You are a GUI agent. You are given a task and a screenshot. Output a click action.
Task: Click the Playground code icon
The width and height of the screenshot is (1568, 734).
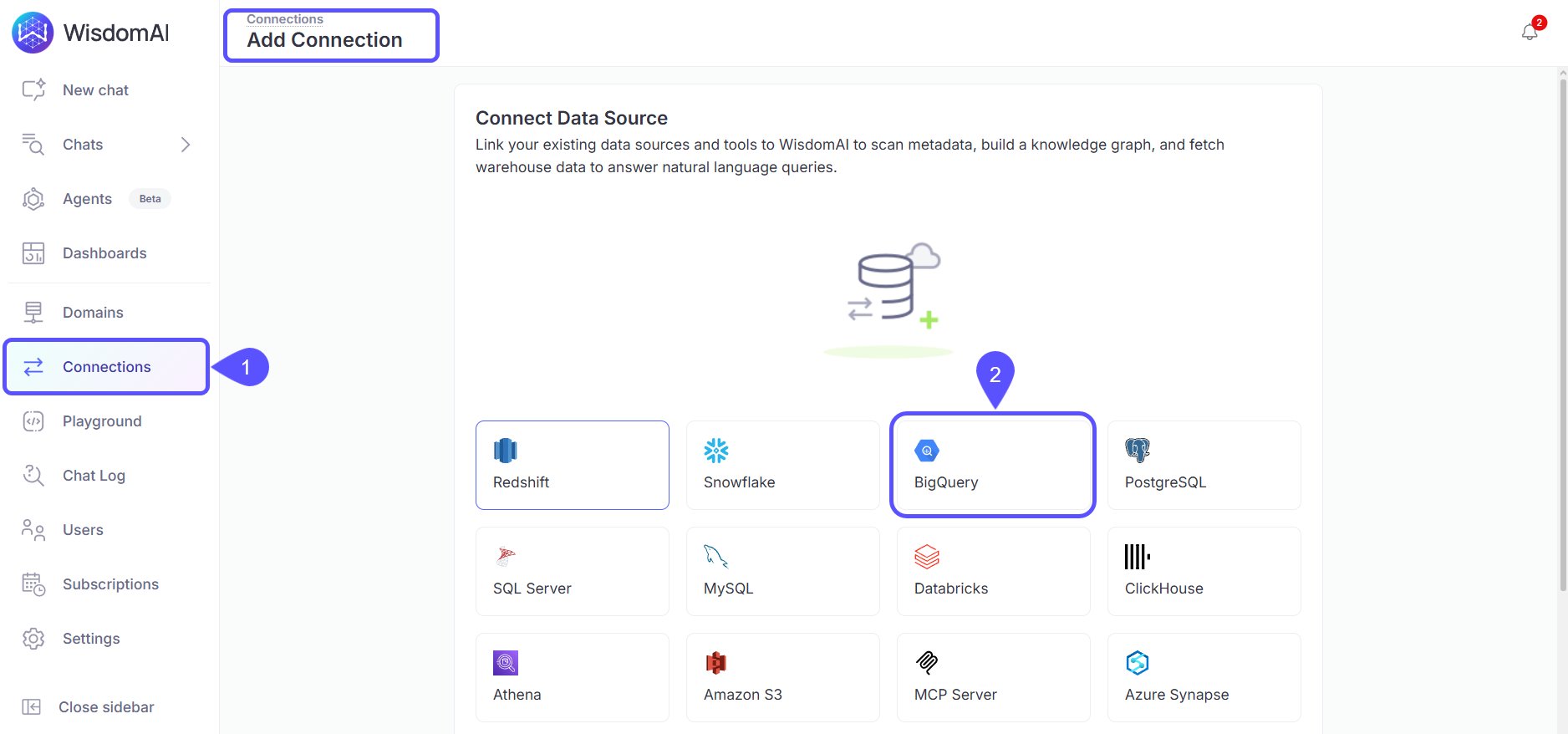tap(33, 421)
